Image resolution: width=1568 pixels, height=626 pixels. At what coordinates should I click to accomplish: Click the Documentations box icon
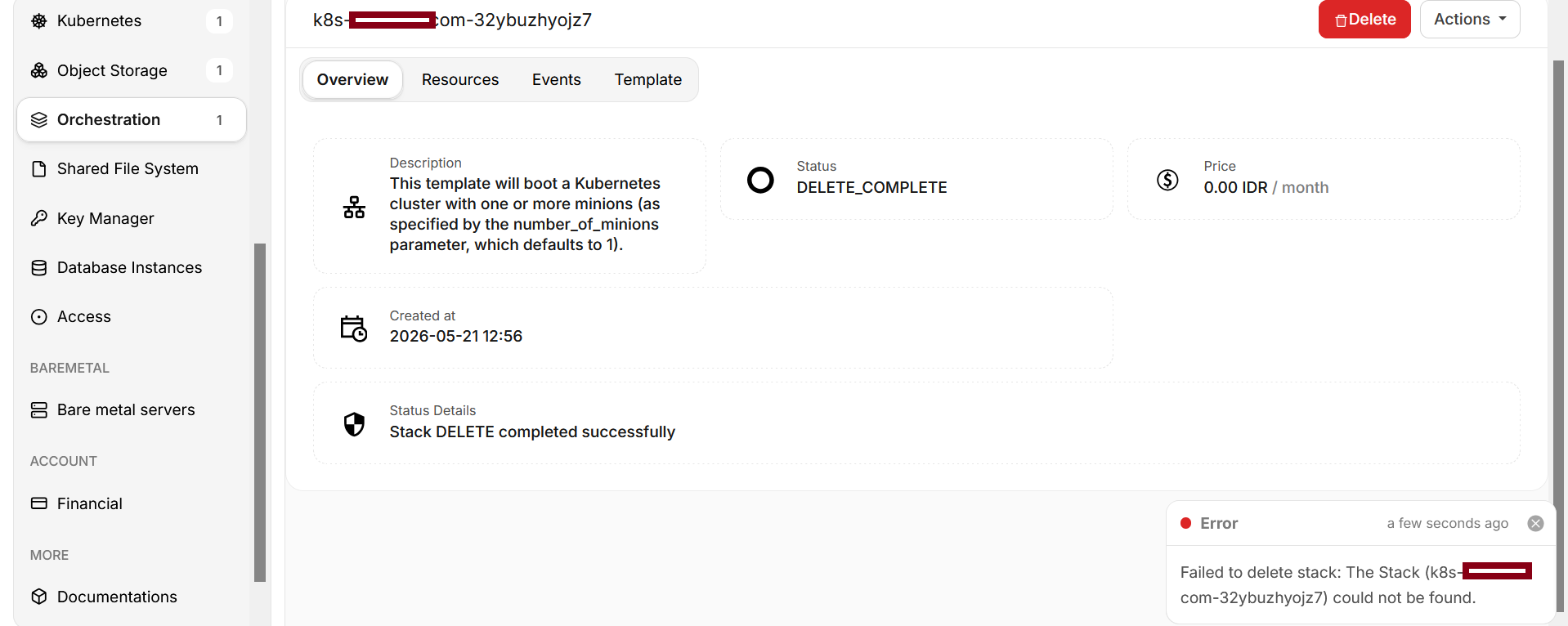pos(38,597)
